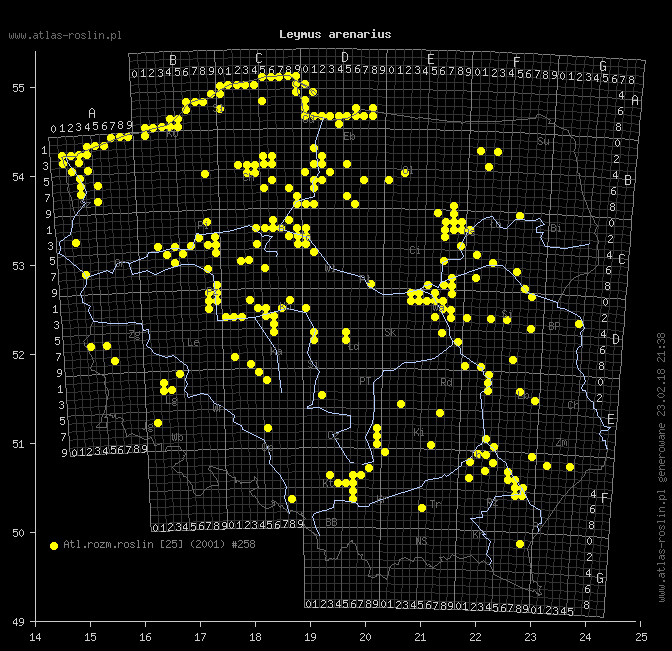The width and height of the screenshot is (672, 651).
Task: Click latitude axis label 49
Action: [x=18, y=622]
